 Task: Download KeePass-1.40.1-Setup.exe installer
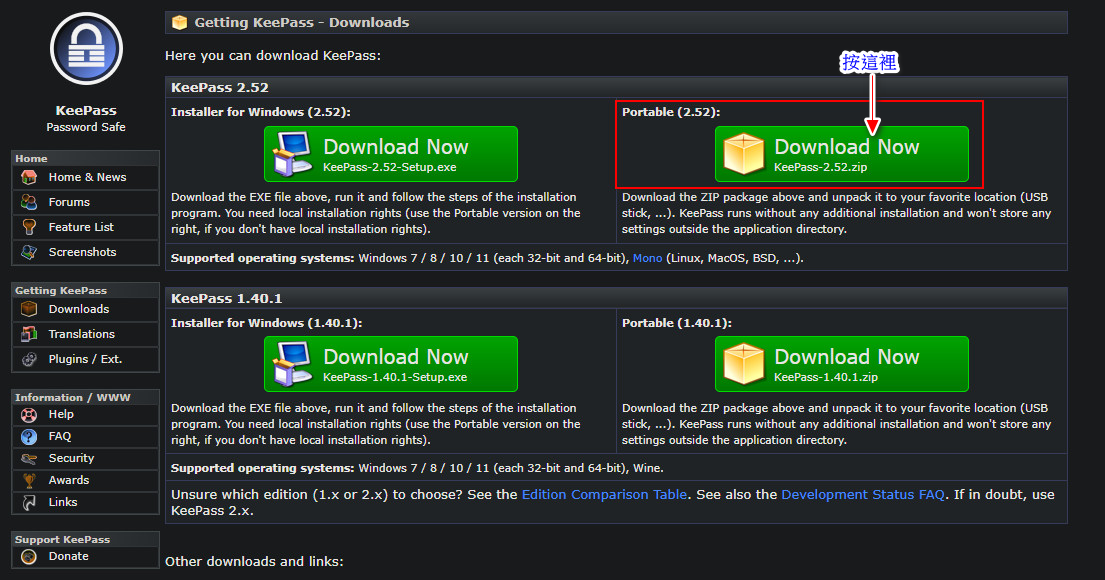[x=391, y=364]
